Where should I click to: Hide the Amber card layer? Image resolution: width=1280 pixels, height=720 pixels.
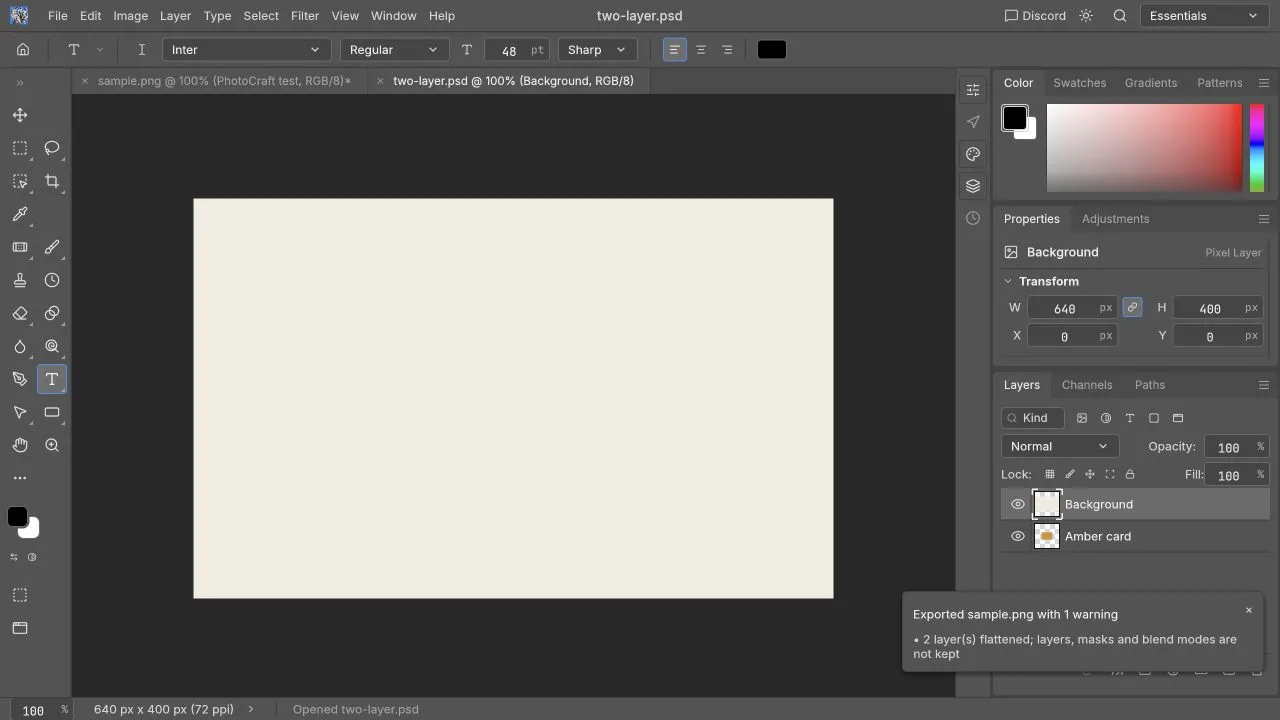tap(1018, 536)
